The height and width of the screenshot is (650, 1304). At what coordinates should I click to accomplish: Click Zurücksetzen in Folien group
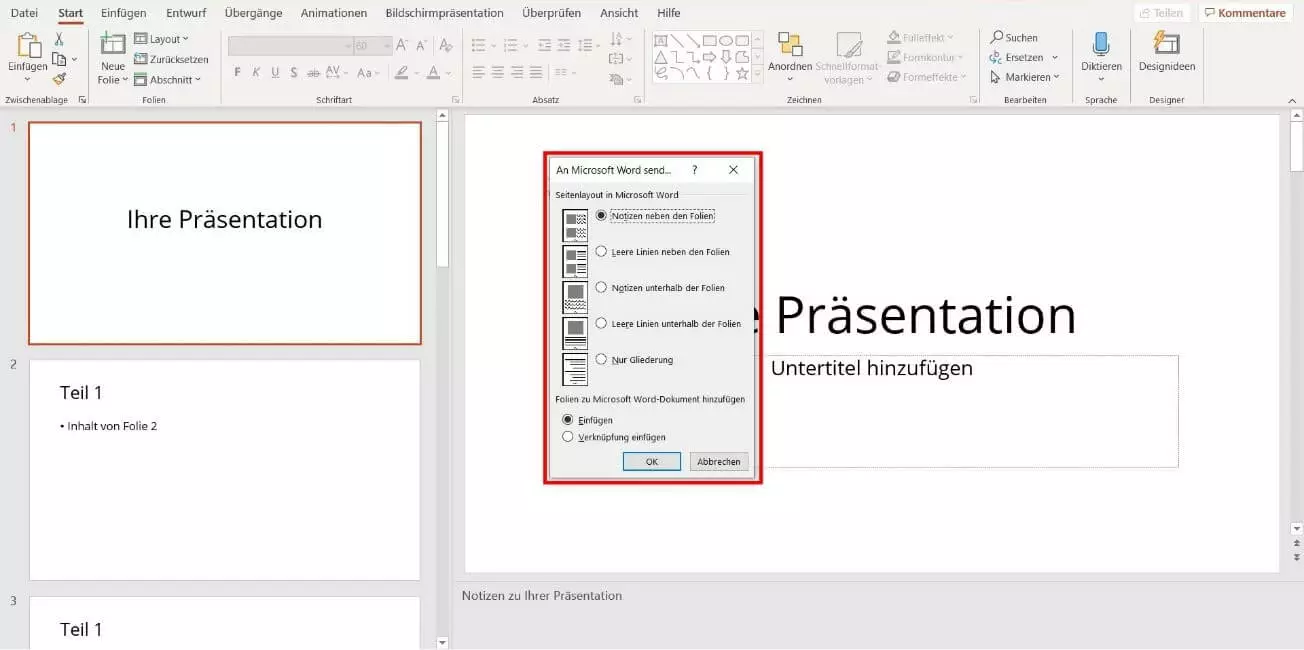[x=171, y=59]
